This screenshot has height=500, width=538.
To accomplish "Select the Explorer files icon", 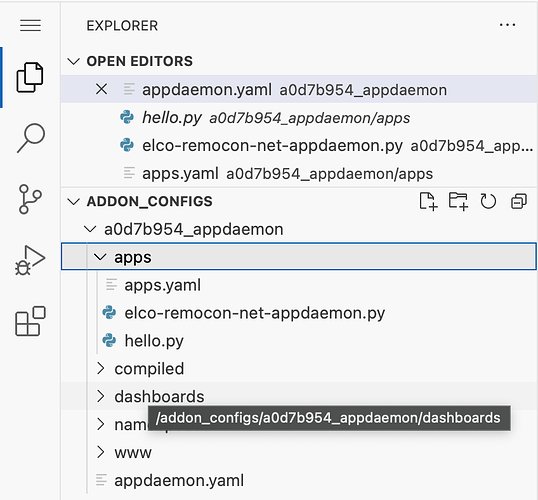I will pos(30,77).
